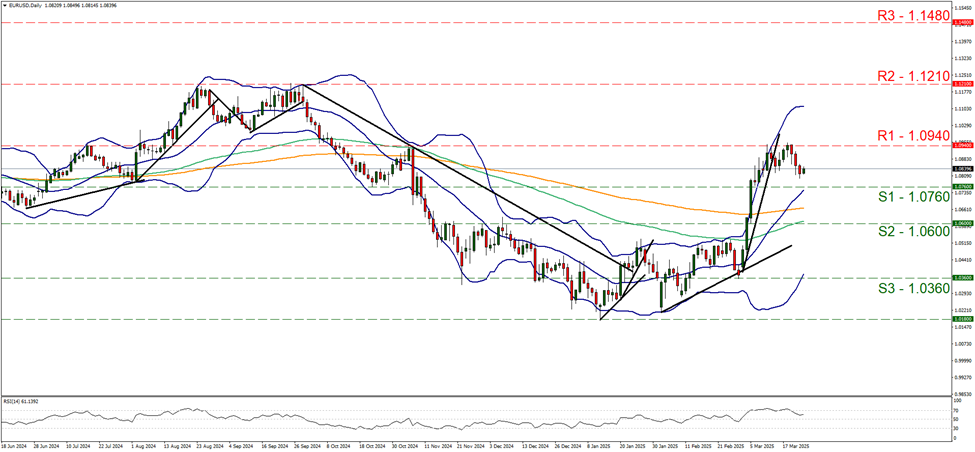The height and width of the screenshot is (452, 975).
Task: Click the green 1.0760 price tag on axis
Action: [x=938, y=186]
